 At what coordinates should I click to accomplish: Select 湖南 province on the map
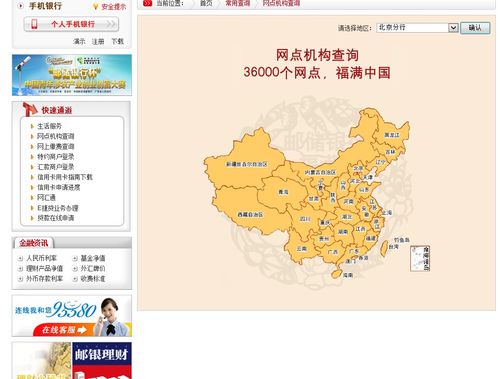[343, 231]
